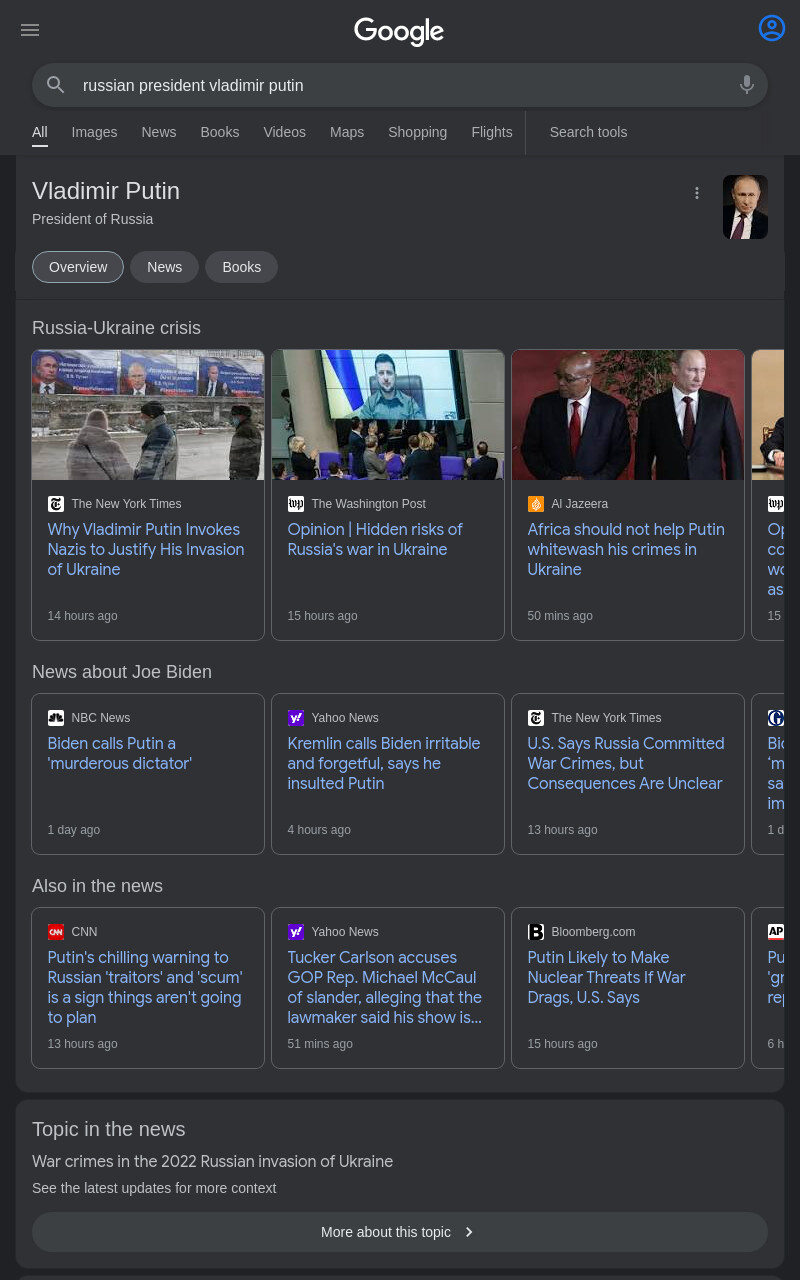Click the 'President of Russia' subtitle

pyautogui.click(x=92, y=219)
